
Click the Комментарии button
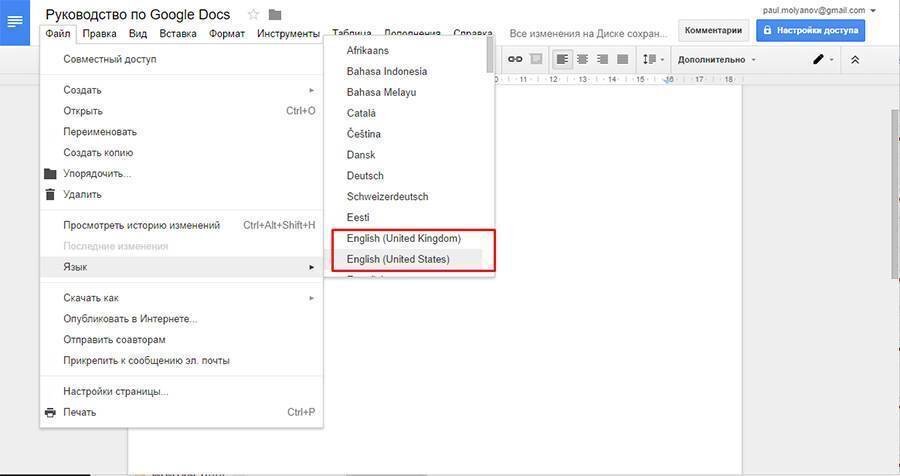point(713,30)
